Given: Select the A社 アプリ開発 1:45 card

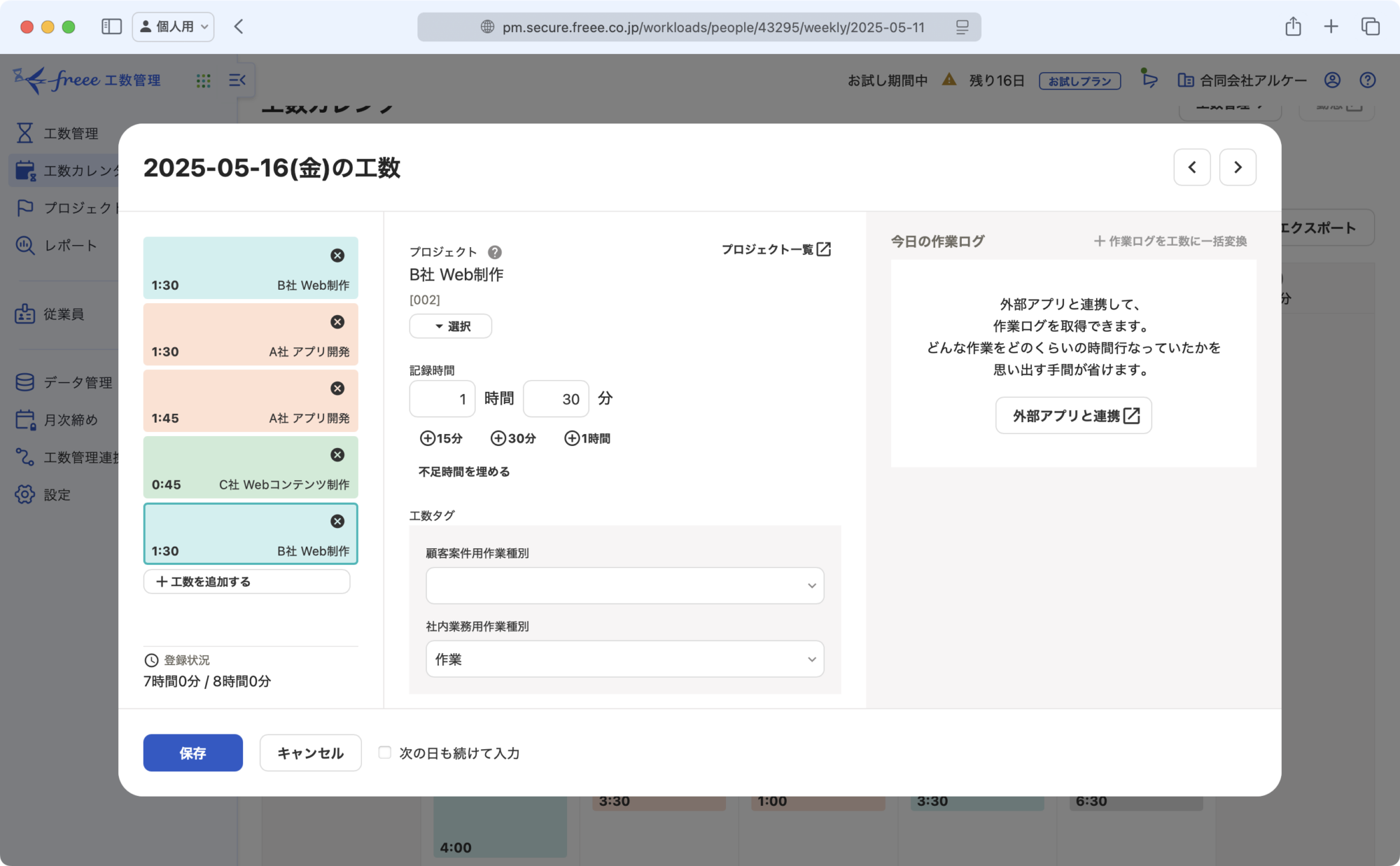Looking at the screenshot, I should 250,401.
